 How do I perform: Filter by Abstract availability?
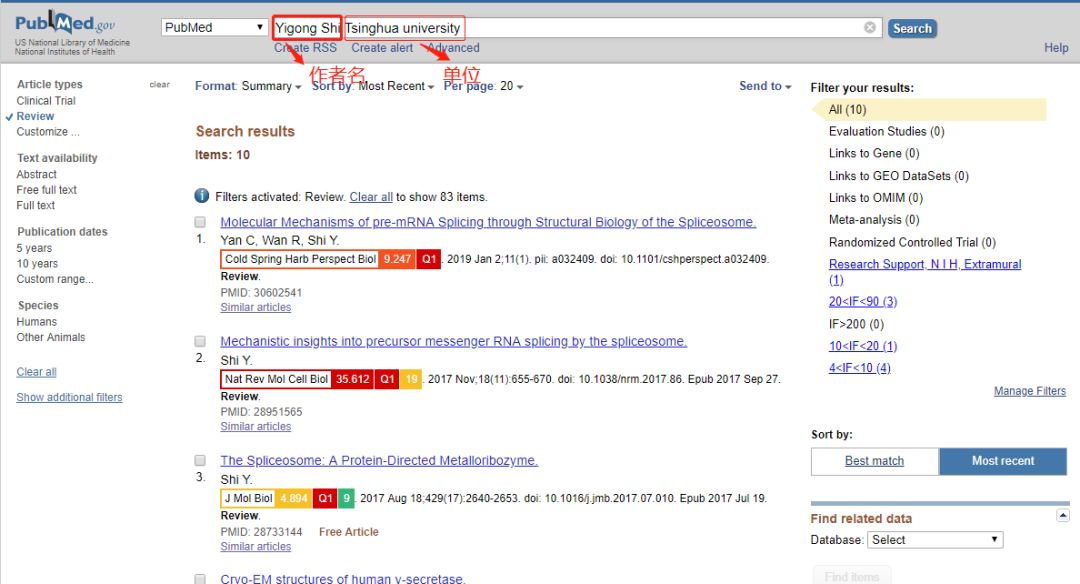(37, 174)
